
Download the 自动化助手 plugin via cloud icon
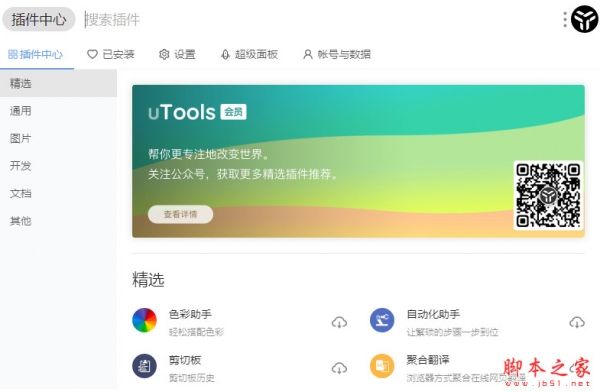coord(577,322)
